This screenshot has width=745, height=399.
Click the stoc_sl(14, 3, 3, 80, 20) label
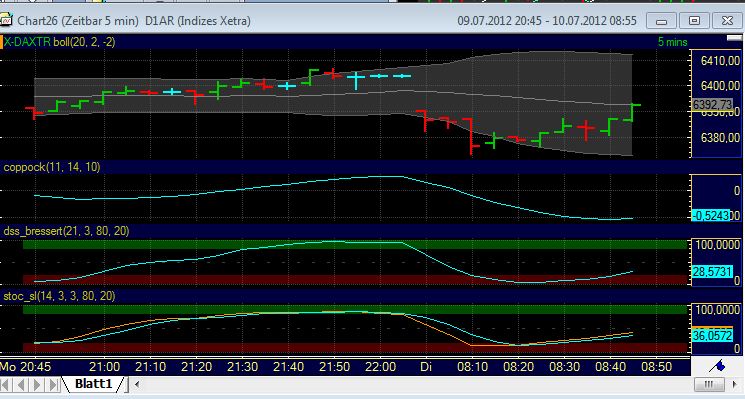[x=59, y=296]
